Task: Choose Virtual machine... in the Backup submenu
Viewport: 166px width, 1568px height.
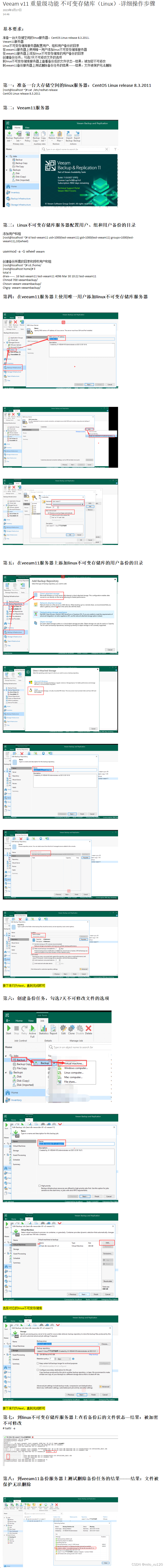Action: 74,1063
